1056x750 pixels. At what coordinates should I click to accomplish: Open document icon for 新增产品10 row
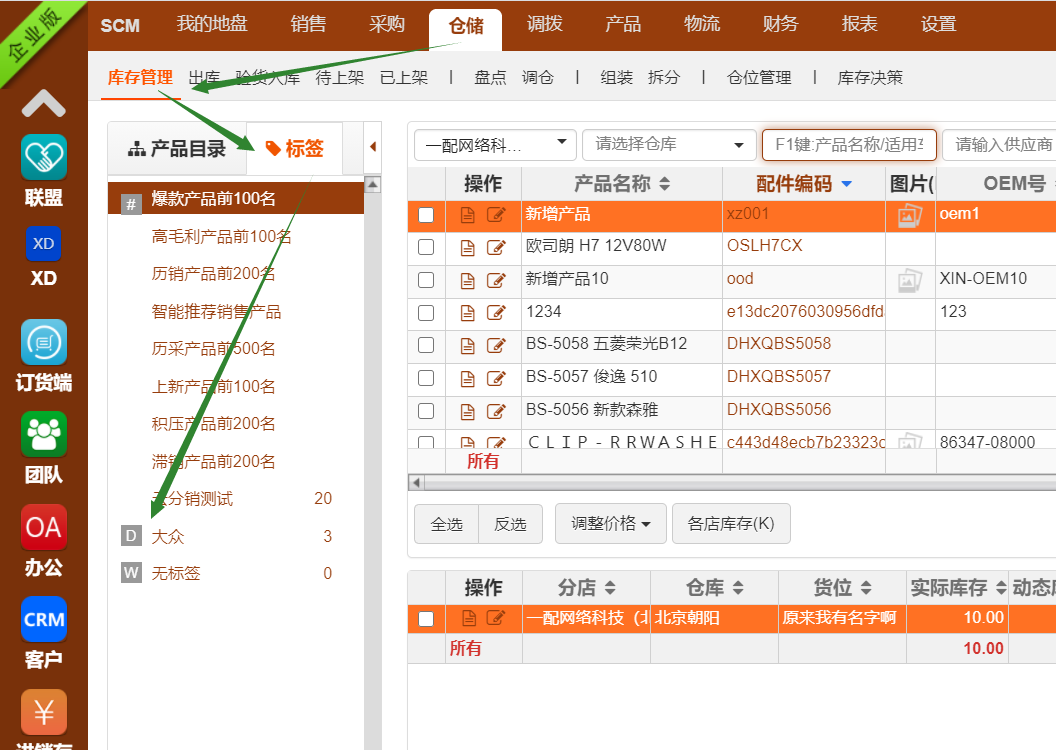tap(467, 280)
